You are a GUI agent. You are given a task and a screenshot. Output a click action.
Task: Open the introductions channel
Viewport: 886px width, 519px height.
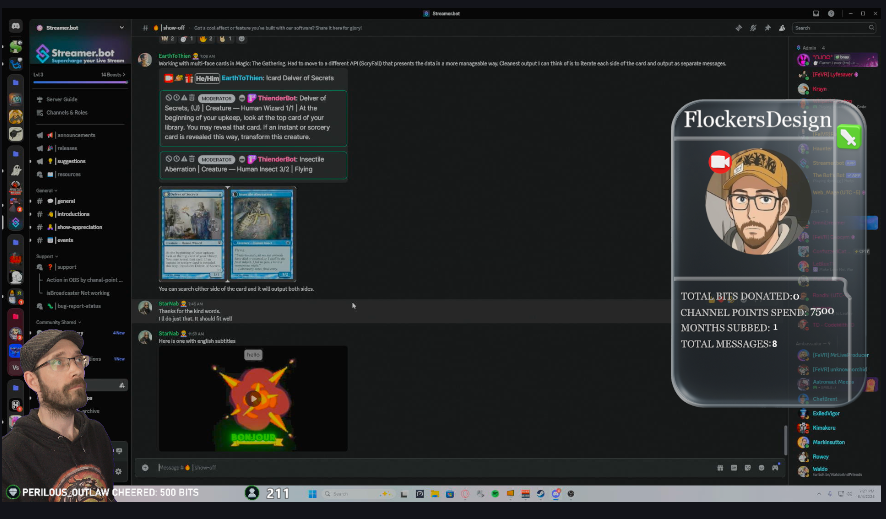(x=73, y=214)
